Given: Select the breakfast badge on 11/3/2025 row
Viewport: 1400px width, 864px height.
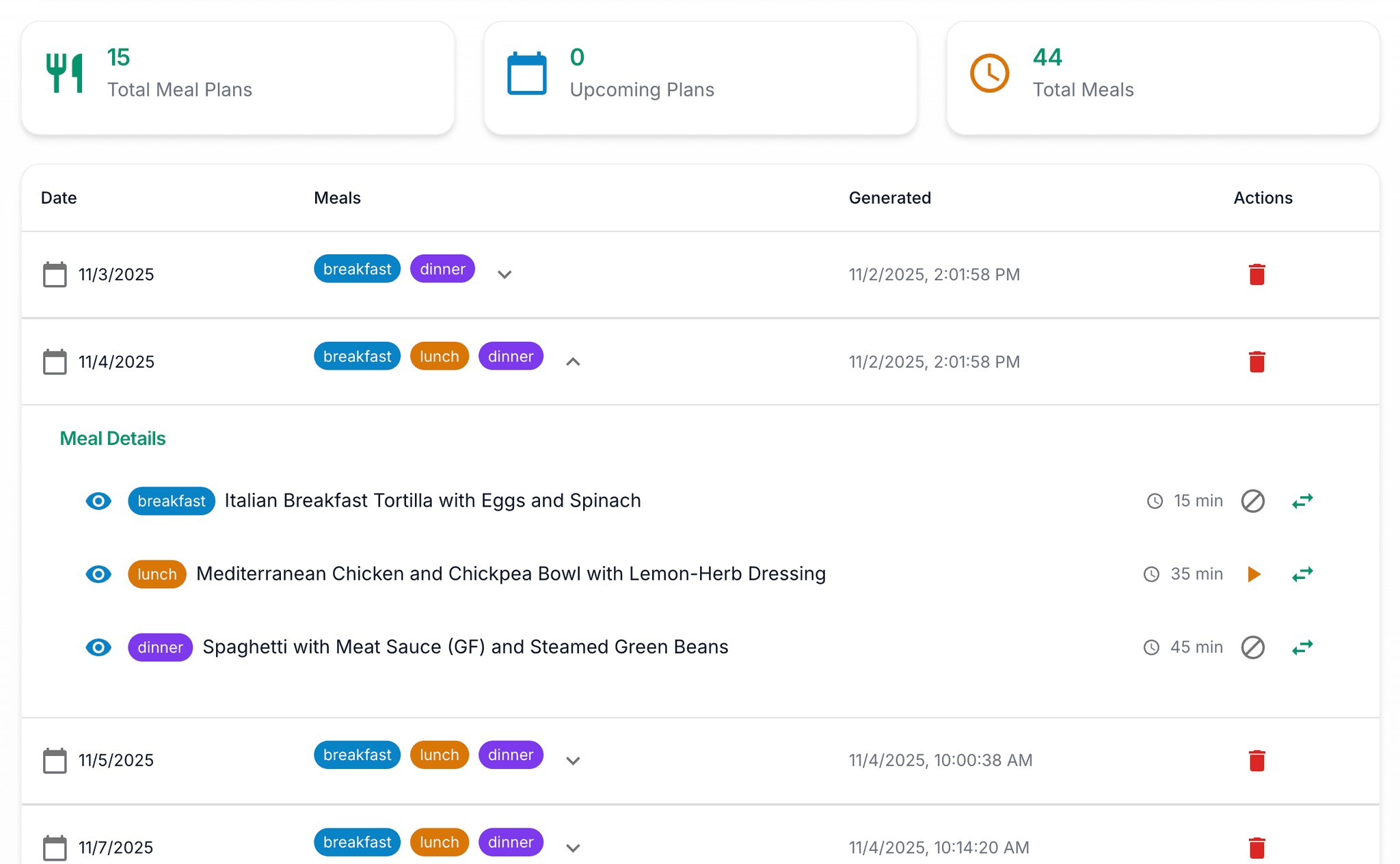Looking at the screenshot, I should point(357,269).
